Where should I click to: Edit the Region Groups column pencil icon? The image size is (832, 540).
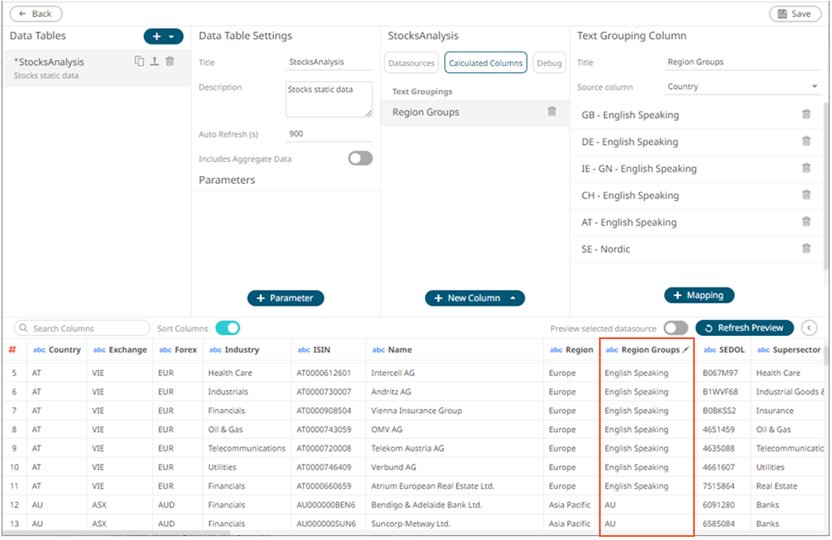[686, 350]
